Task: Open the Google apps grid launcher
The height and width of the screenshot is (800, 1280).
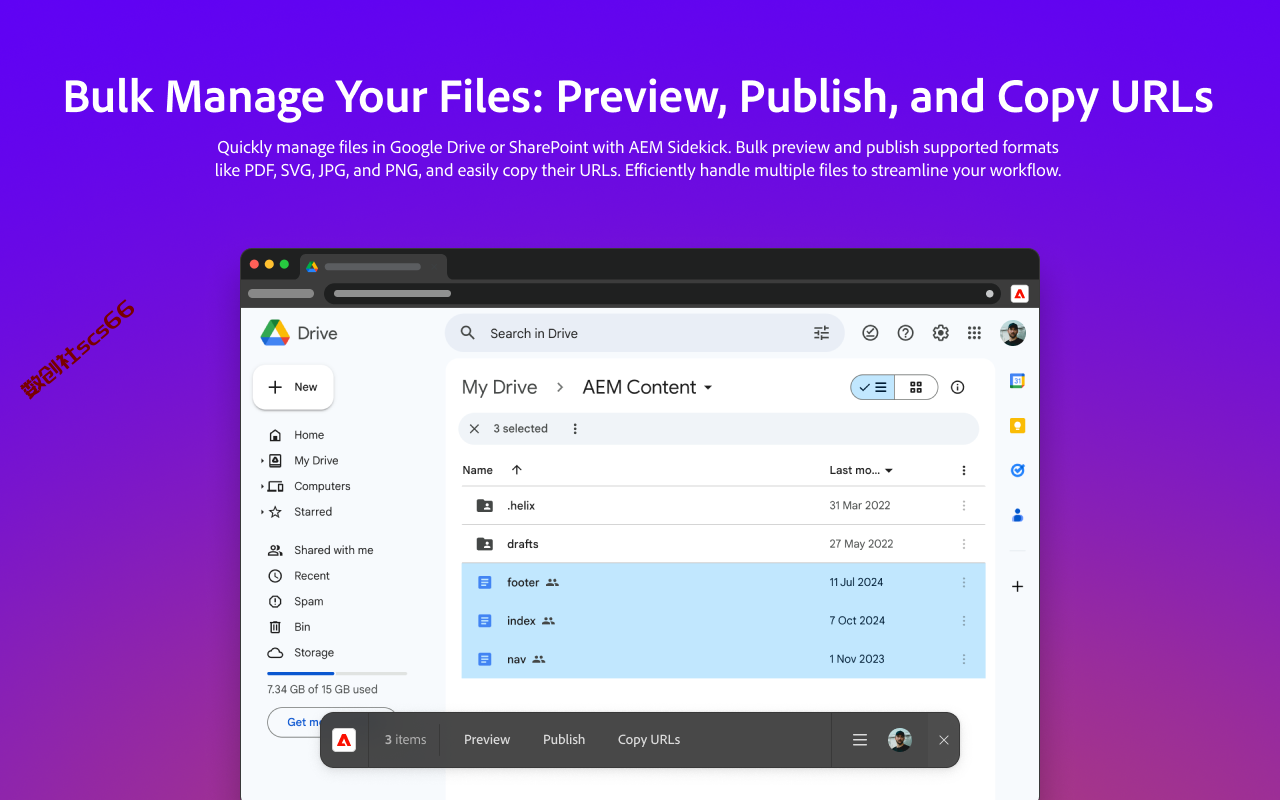Action: (x=974, y=333)
